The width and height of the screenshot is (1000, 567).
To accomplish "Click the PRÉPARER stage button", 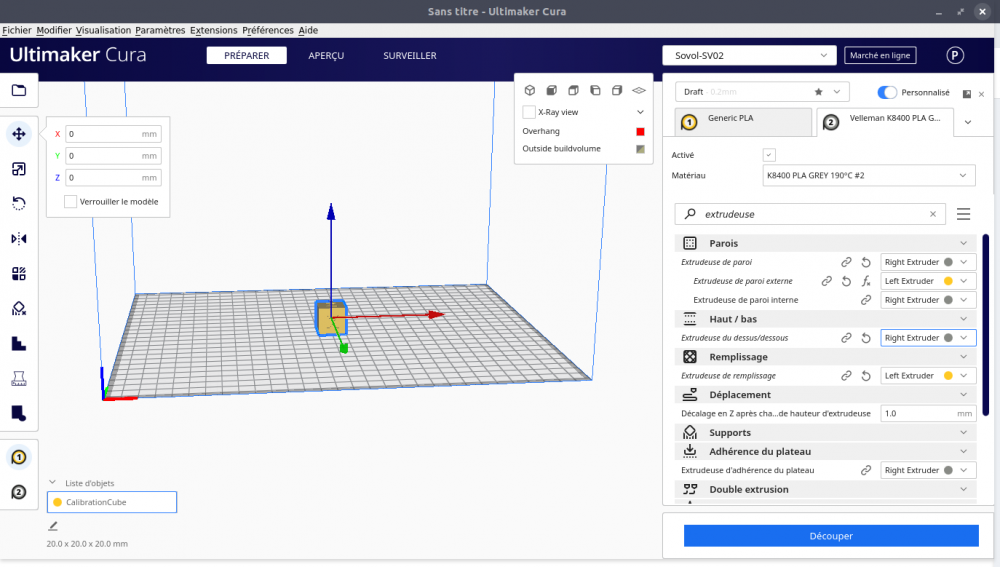I will (247, 55).
